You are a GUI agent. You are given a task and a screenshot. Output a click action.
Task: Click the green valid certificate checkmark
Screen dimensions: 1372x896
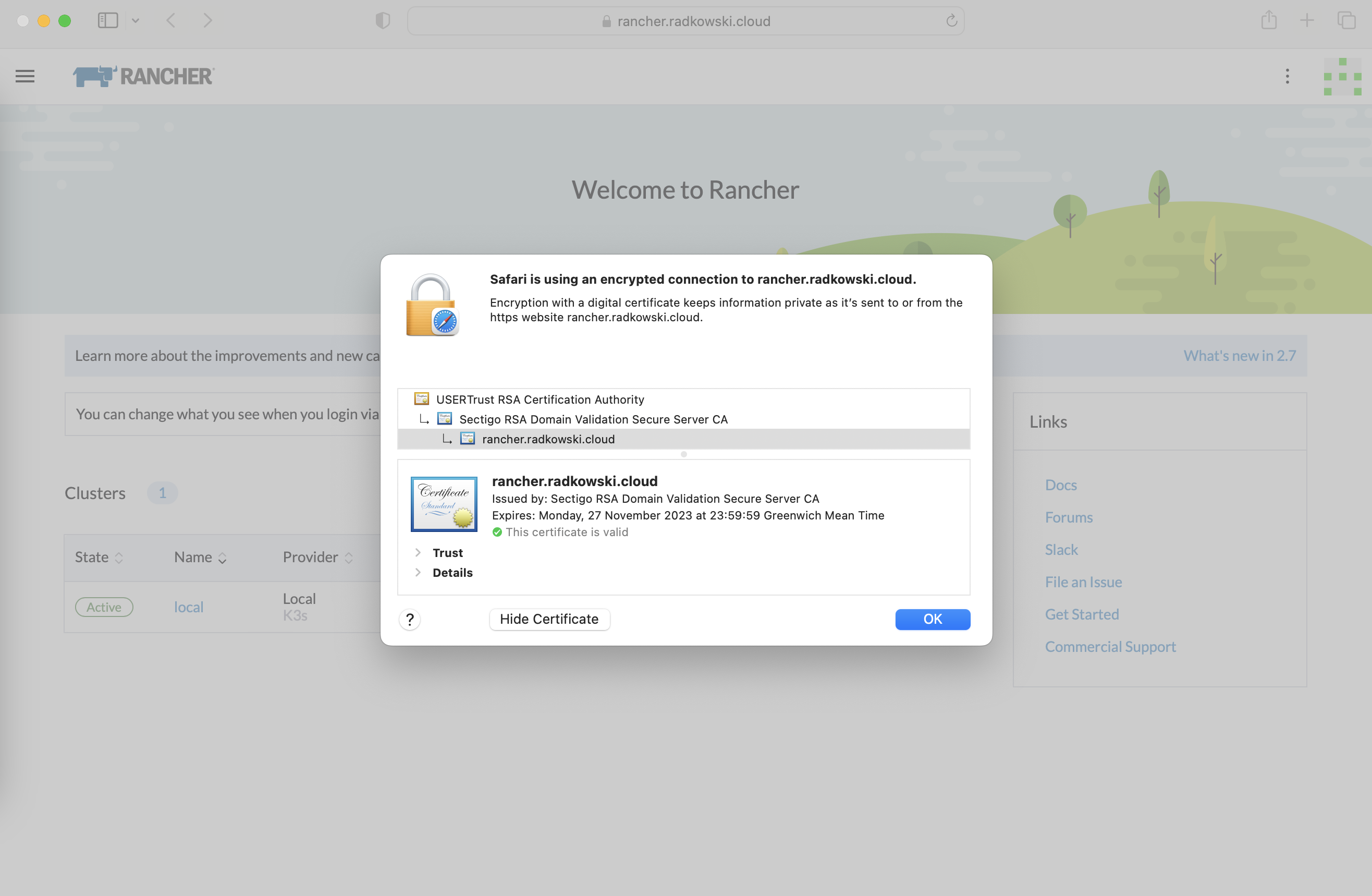point(497,532)
